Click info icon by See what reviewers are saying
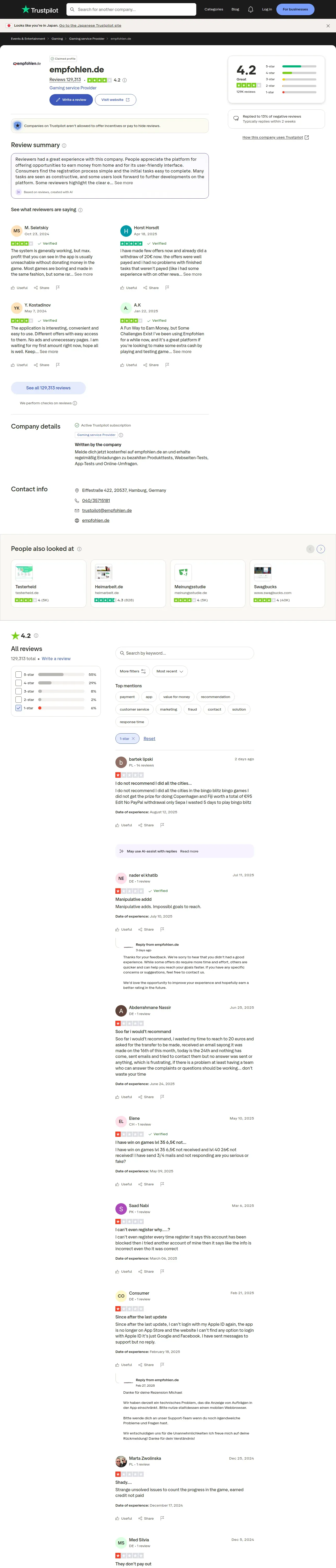 (81, 210)
